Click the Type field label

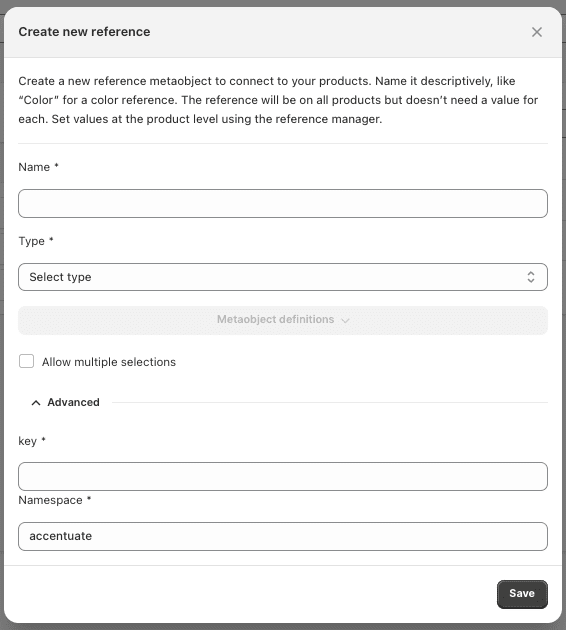pyautogui.click(x=31, y=241)
